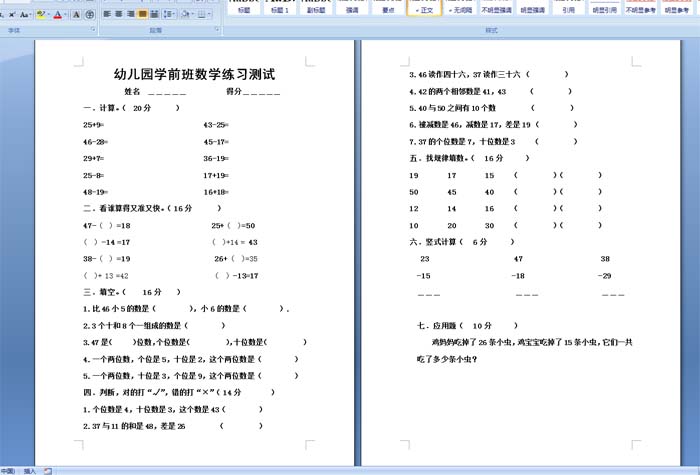The image size is (700, 475).
Task: Click the paragraph shading paint bucket
Action: tap(185, 14)
